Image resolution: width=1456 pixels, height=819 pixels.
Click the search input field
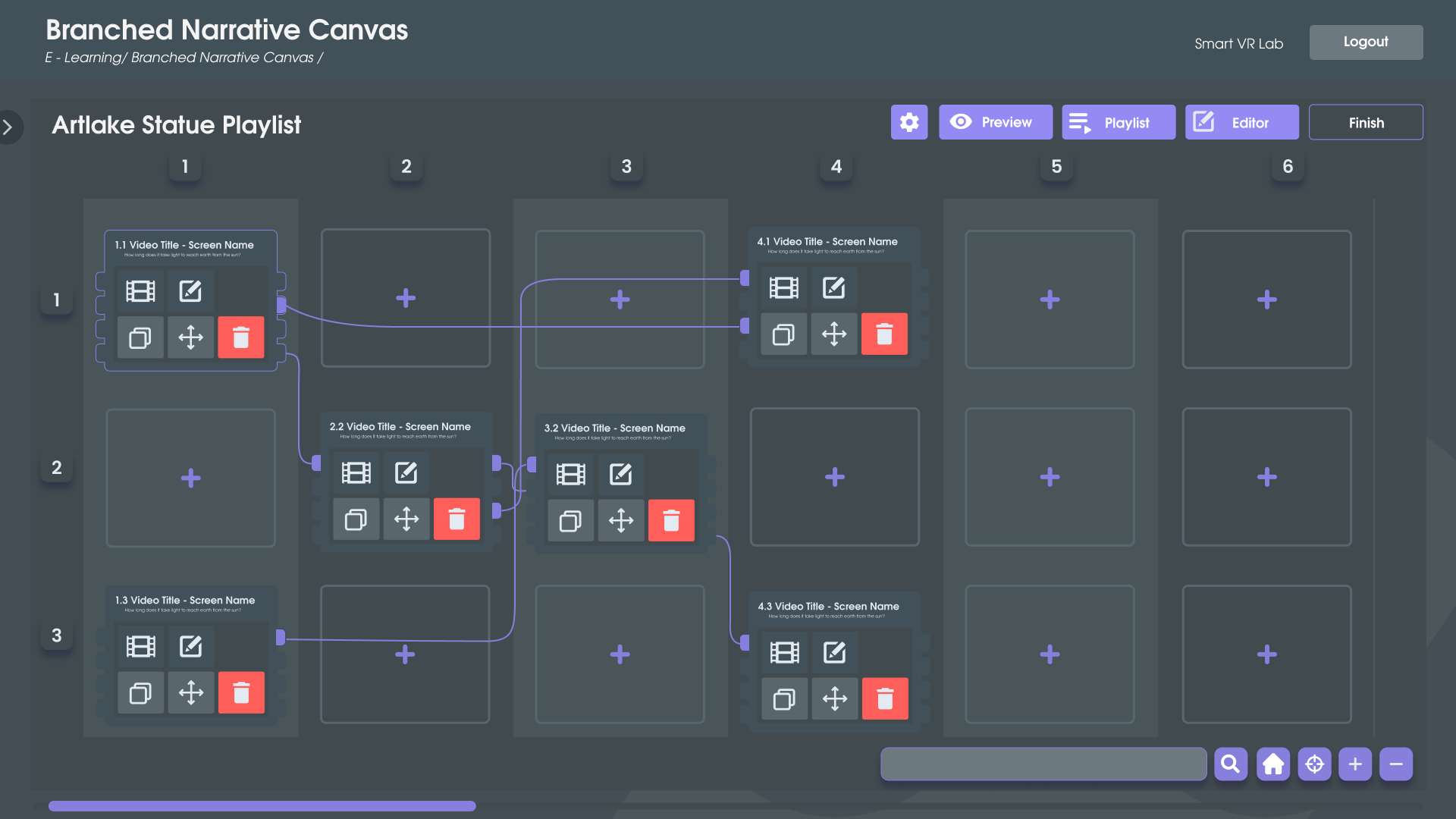coord(1043,764)
